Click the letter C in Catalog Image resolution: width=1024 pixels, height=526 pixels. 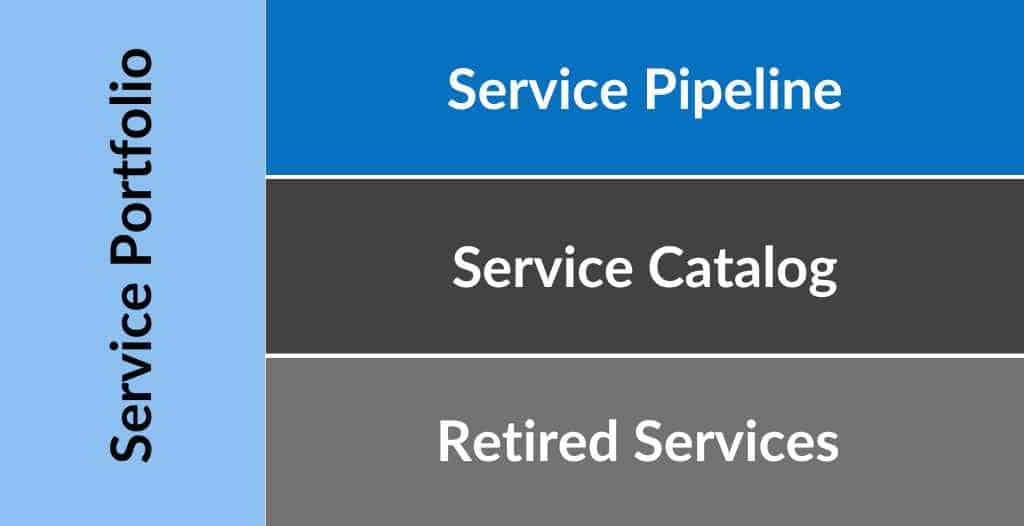coord(665,269)
